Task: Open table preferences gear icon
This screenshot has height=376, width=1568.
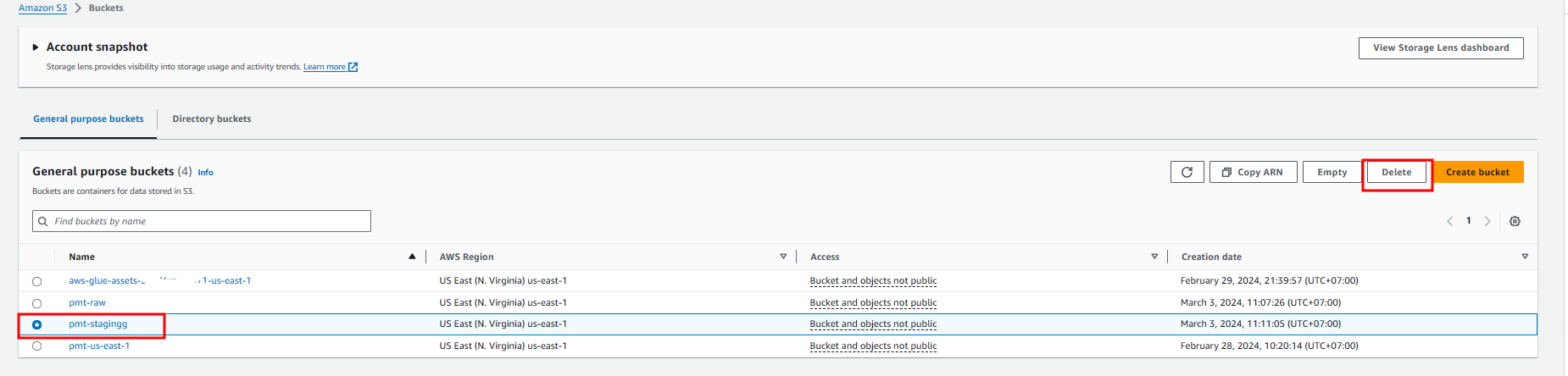Action: click(1515, 221)
